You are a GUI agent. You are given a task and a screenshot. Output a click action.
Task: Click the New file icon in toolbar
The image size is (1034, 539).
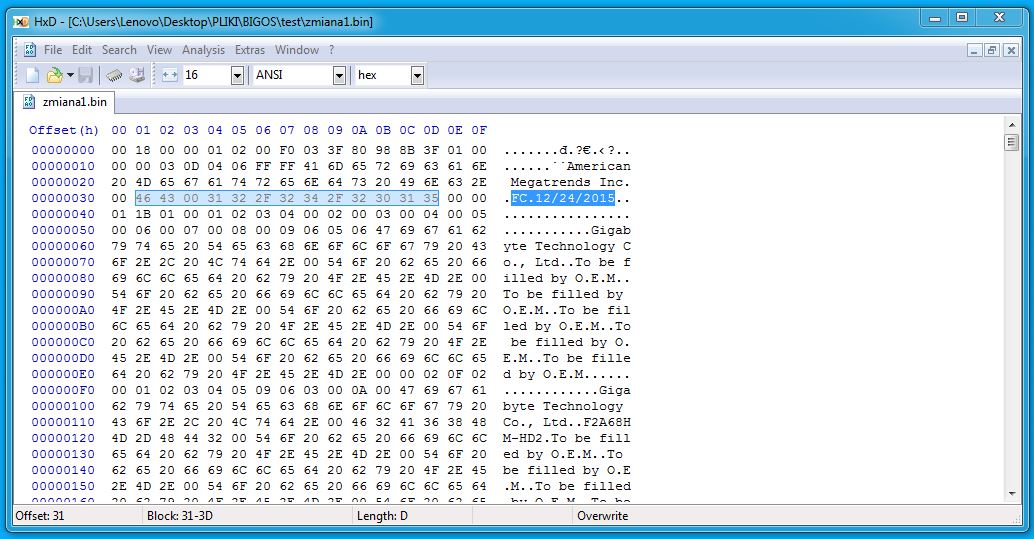32,75
